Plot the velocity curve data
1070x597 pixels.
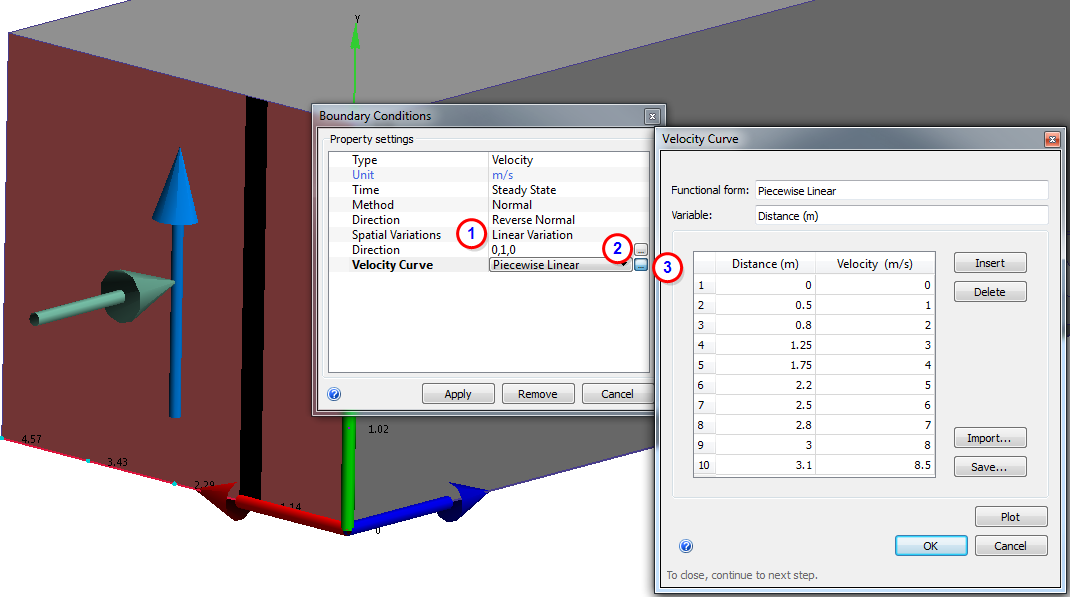coord(1011,516)
